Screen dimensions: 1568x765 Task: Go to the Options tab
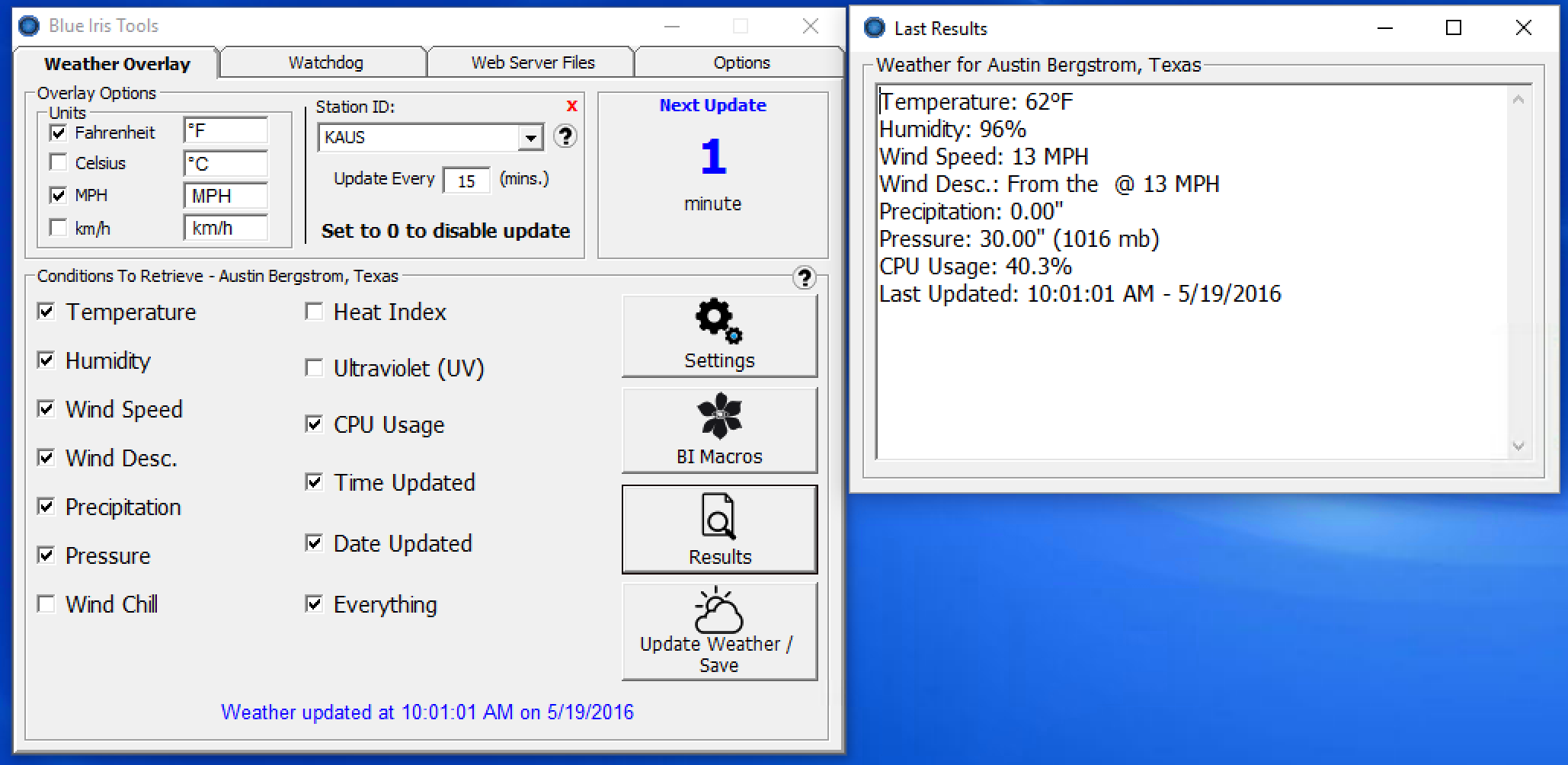coord(741,62)
